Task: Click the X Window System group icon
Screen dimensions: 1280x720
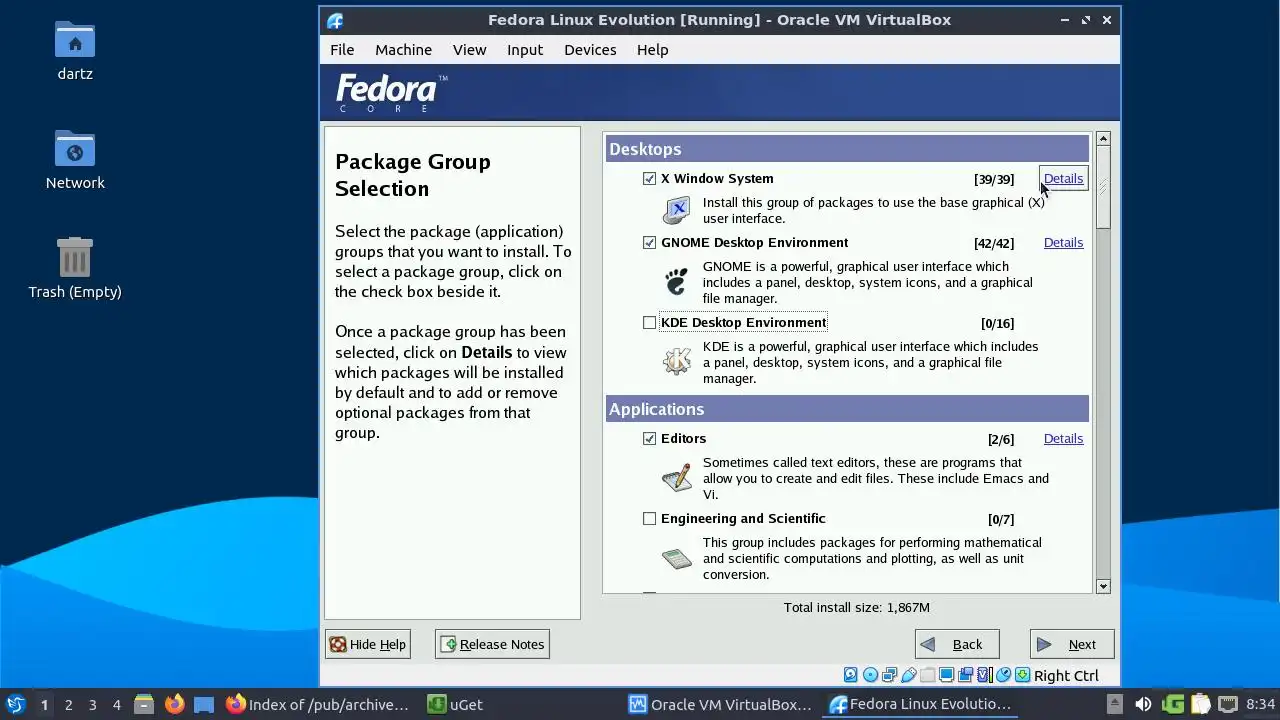Action: pyautogui.click(x=677, y=210)
